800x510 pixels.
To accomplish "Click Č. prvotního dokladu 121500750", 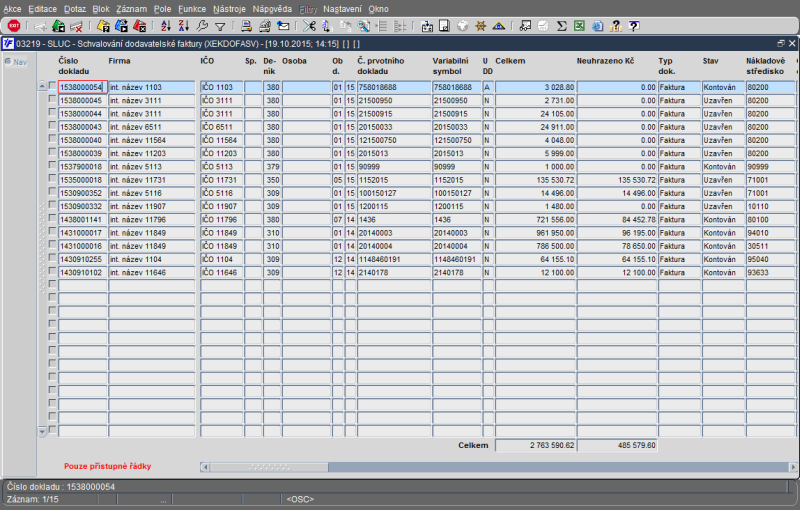I will pos(394,140).
